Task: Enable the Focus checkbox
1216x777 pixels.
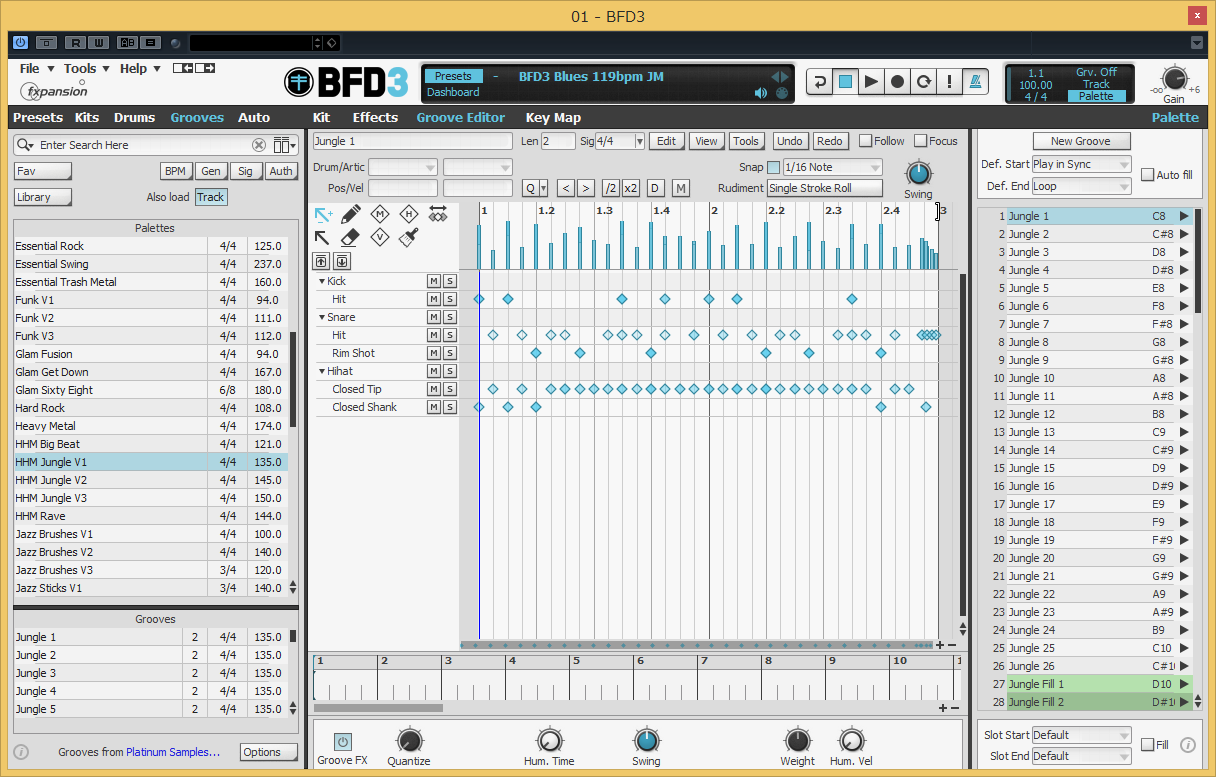Action: (x=920, y=141)
